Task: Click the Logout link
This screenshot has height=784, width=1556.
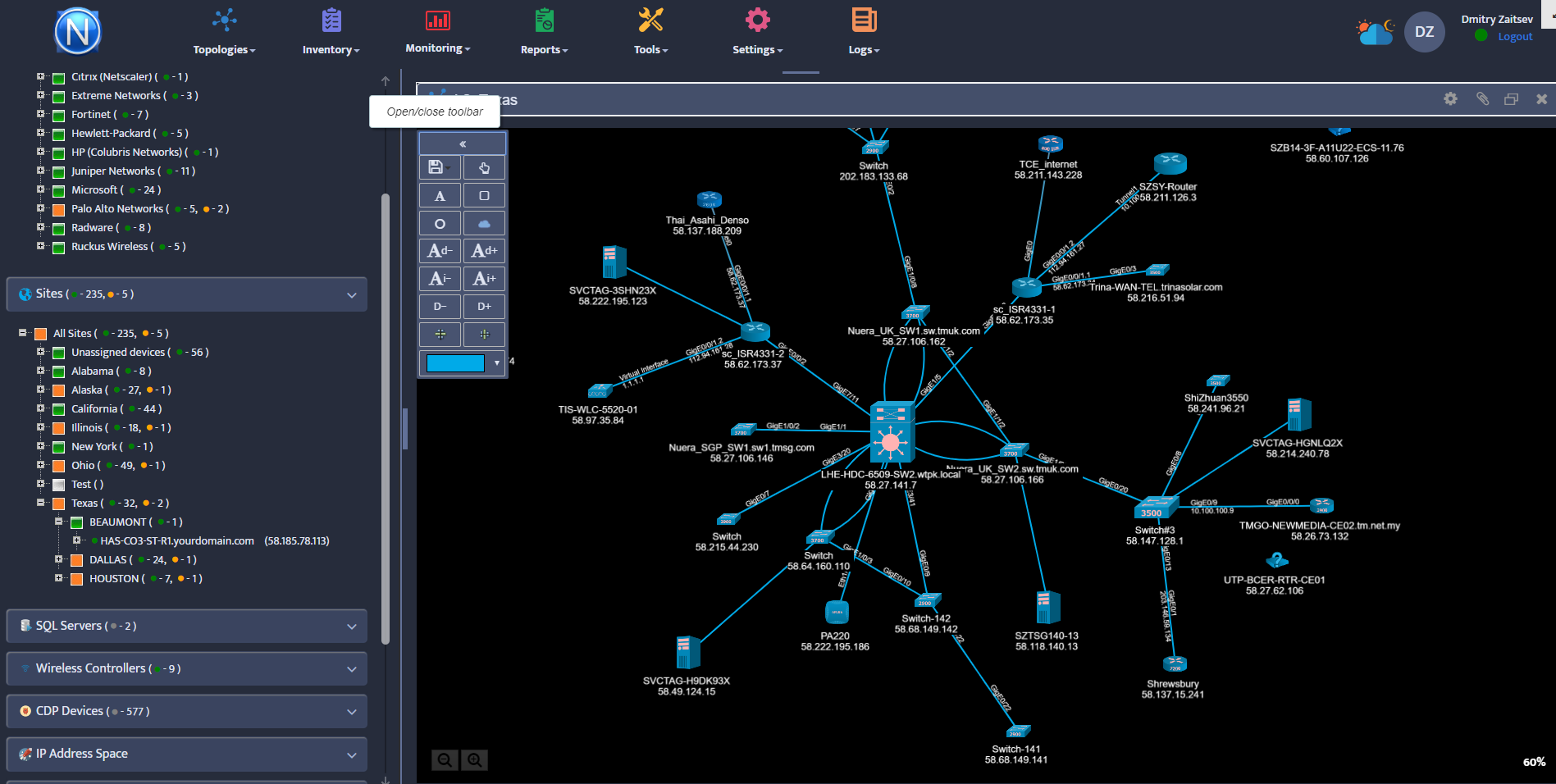Action: pos(1515,37)
